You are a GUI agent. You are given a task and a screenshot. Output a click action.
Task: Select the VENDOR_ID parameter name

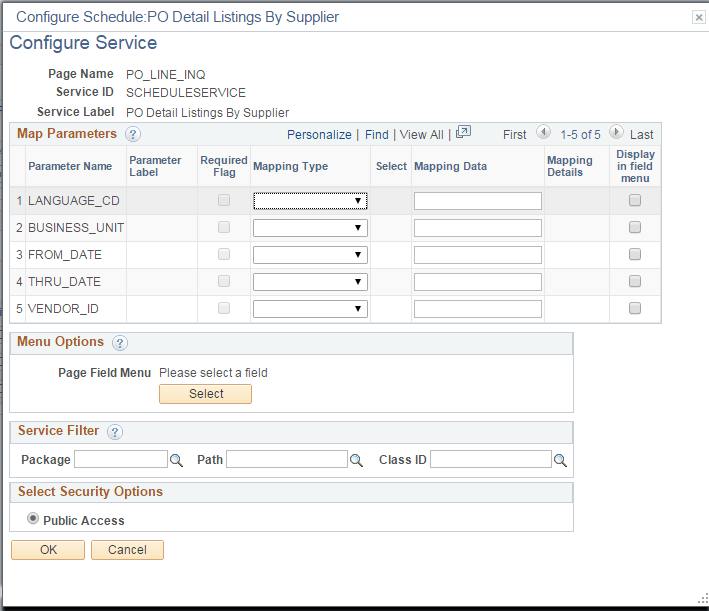click(x=63, y=309)
